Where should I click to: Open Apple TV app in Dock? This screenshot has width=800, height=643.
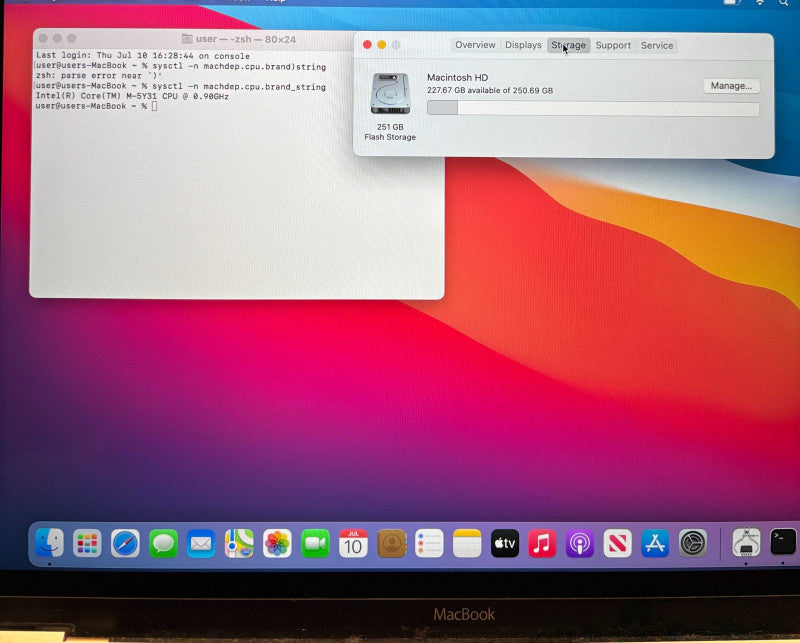click(x=505, y=543)
